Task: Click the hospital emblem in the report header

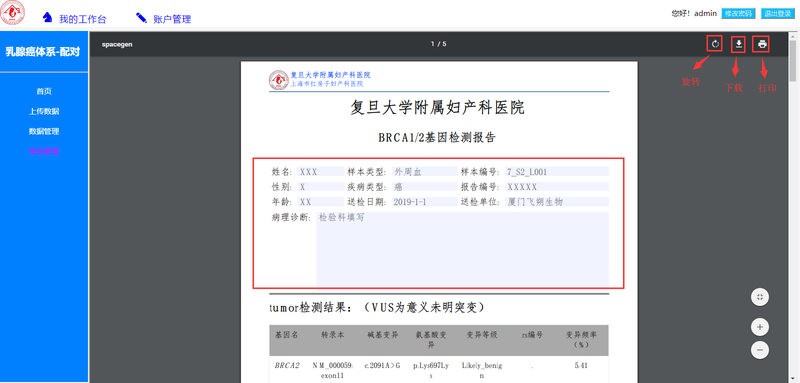Action: (x=279, y=80)
